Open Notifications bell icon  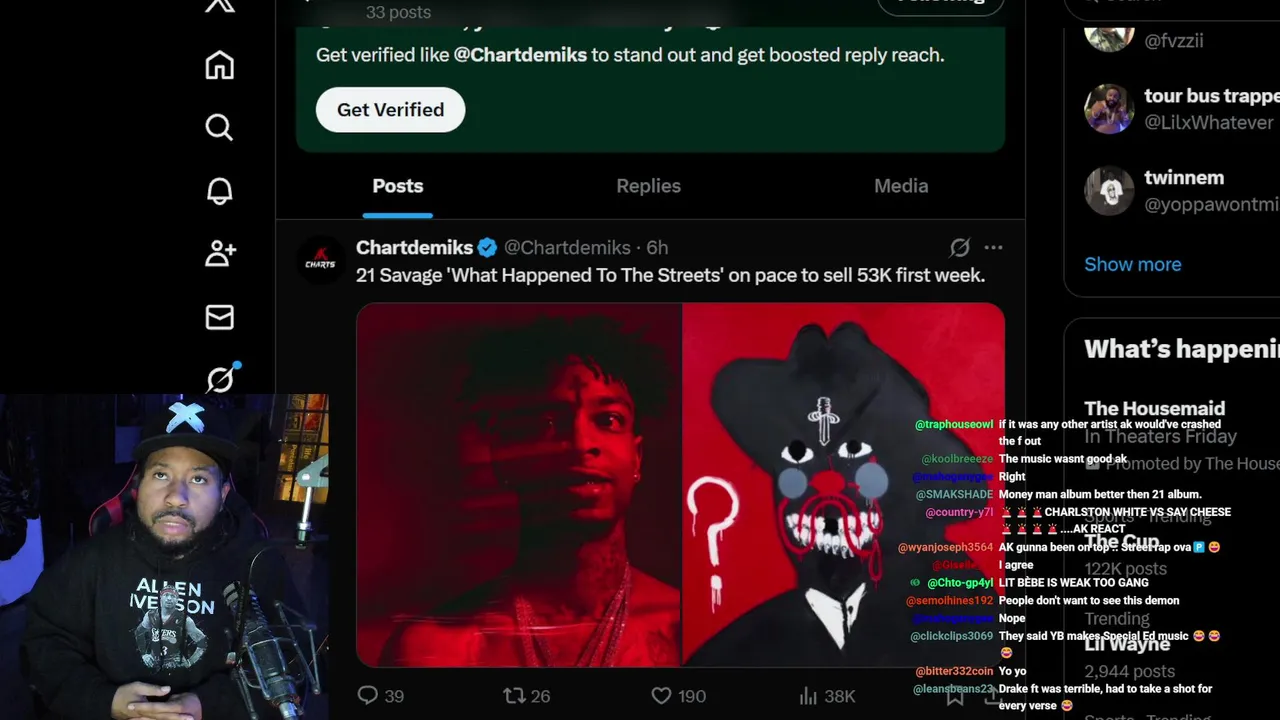[219, 191]
